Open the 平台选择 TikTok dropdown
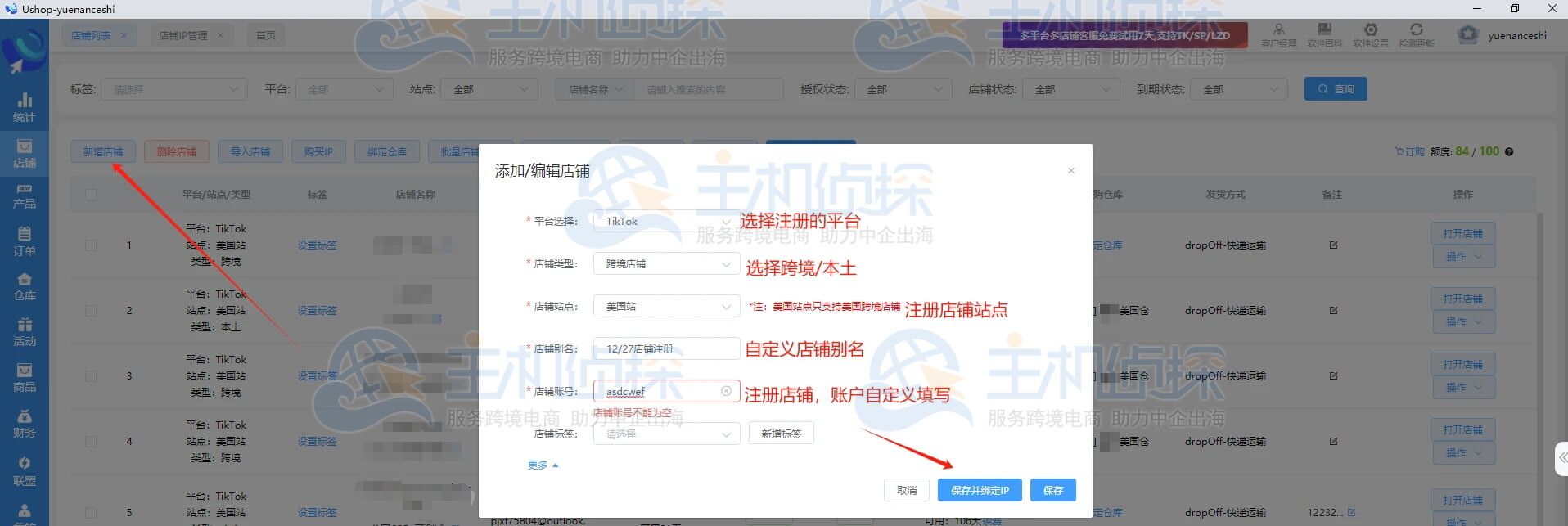1568x526 pixels. 666,221
